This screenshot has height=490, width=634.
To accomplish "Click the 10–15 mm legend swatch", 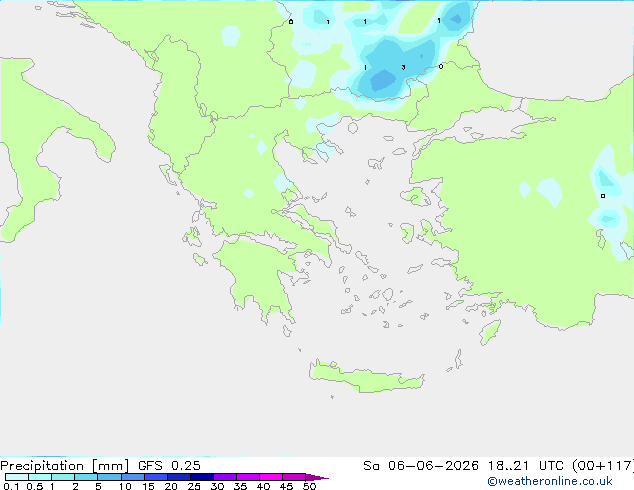I will click(x=133, y=477).
